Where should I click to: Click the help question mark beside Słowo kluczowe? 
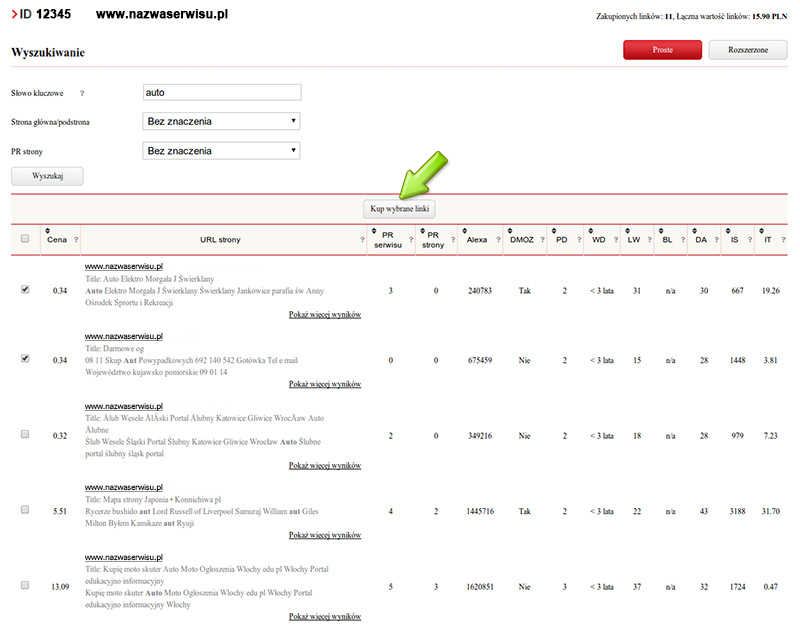82,93
